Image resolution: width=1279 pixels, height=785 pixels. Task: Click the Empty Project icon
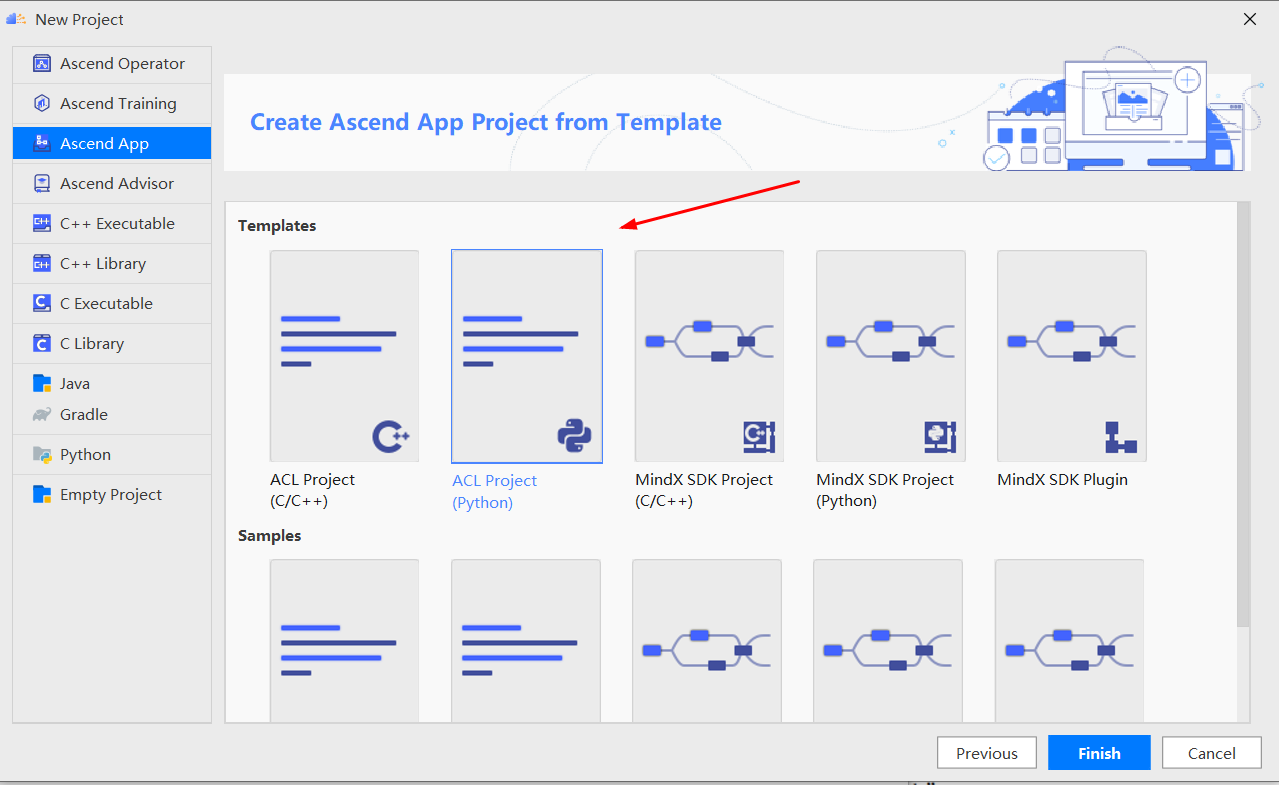click(42, 495)
